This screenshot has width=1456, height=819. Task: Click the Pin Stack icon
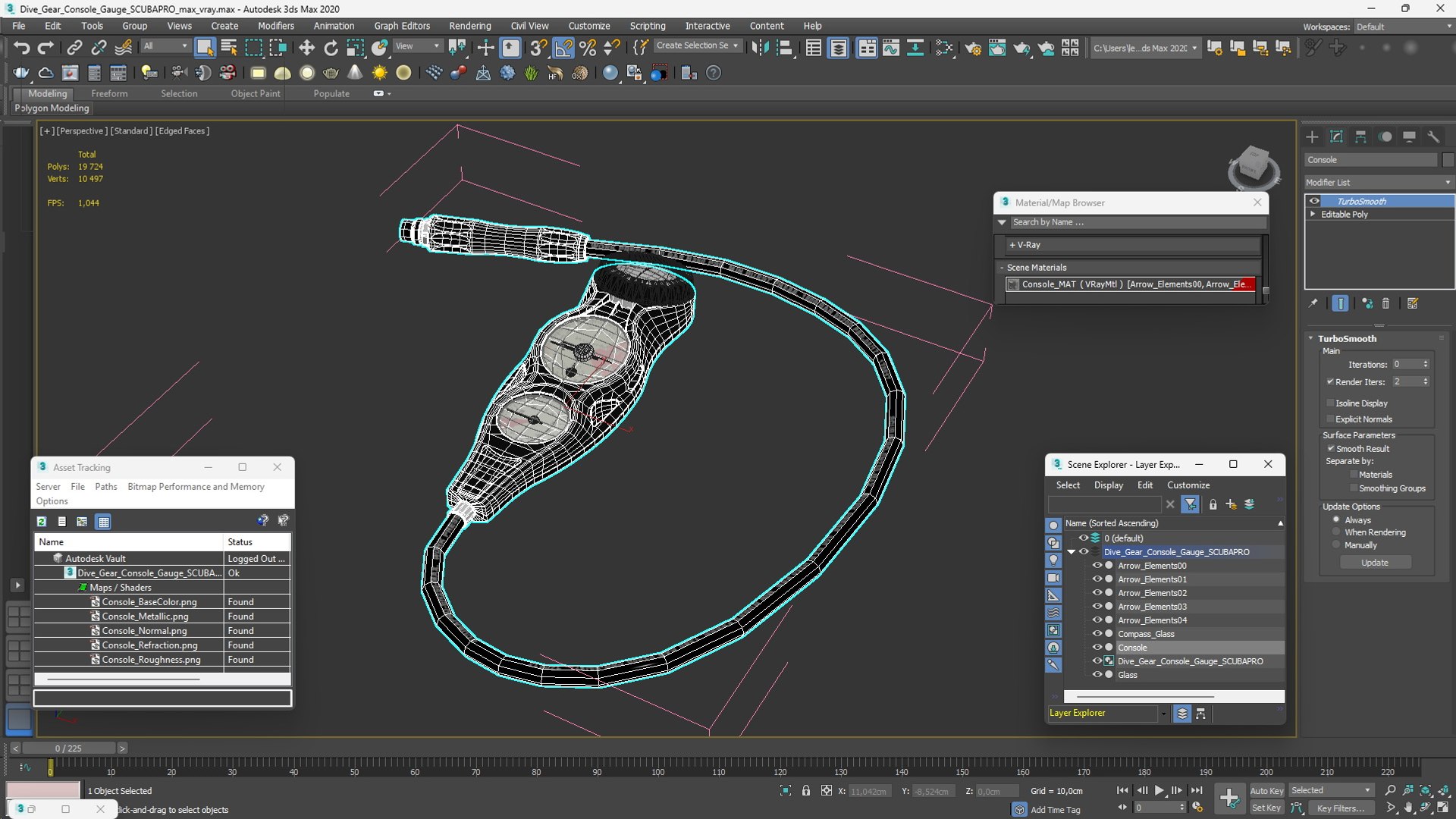(1313, 303)
